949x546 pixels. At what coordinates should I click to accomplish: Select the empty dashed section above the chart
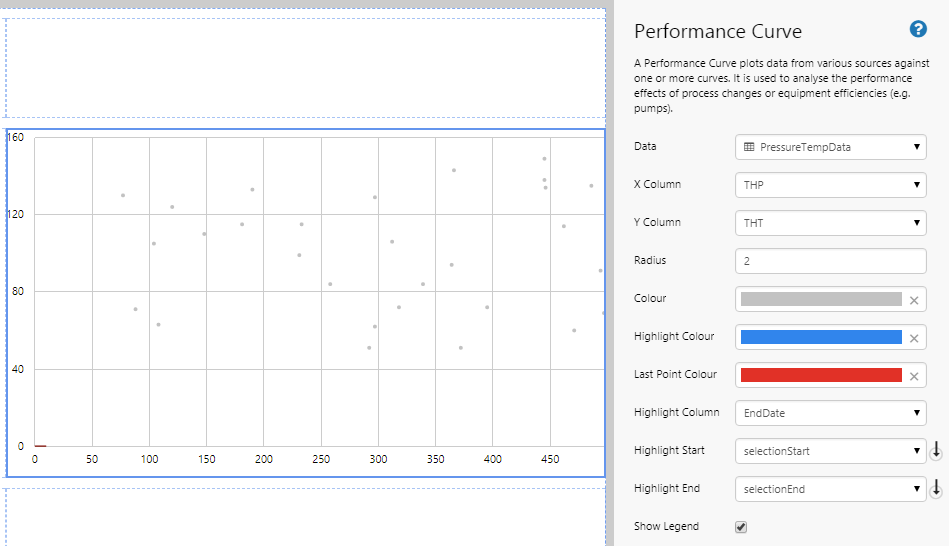tap(305, 65)
